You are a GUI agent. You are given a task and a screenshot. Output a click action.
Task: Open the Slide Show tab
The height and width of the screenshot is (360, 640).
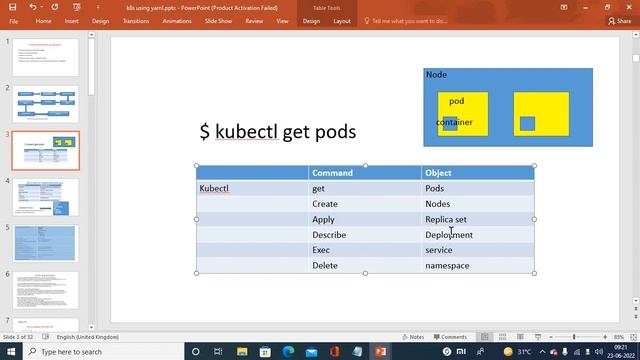218,21
